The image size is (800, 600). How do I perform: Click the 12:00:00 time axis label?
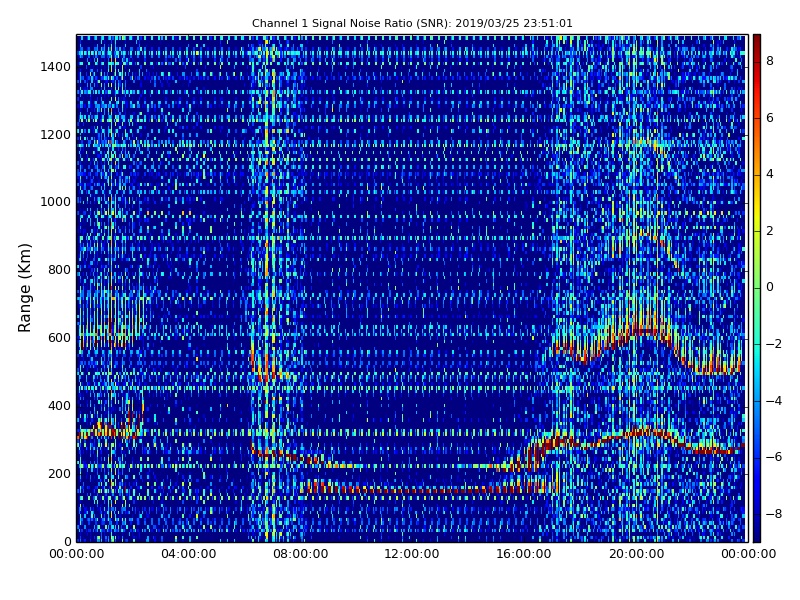pos(412,554)
